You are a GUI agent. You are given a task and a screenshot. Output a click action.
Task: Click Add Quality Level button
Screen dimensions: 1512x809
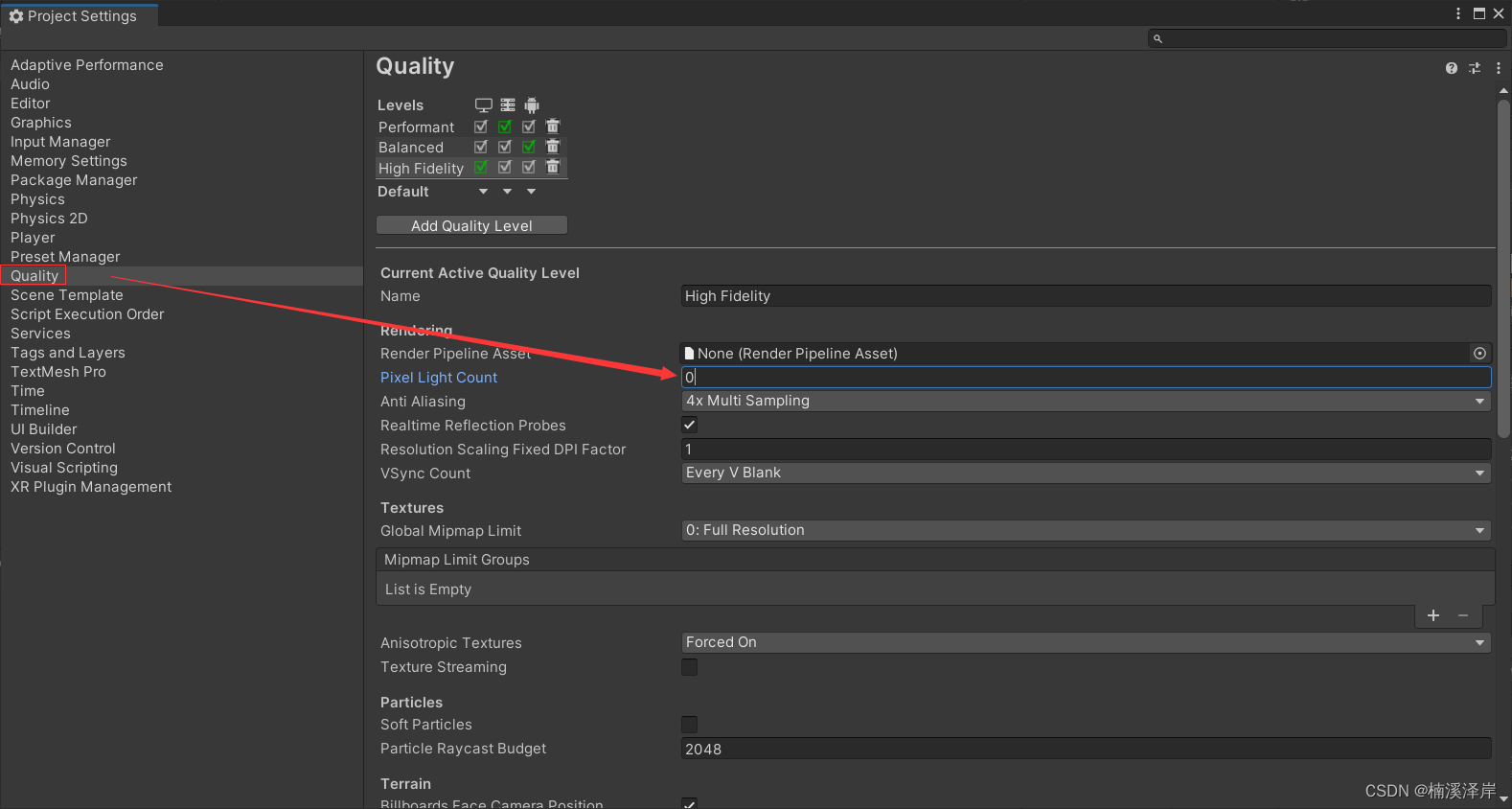tap(471, 225)
